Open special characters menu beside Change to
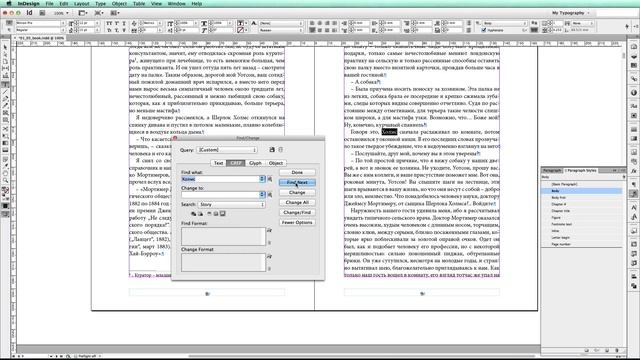Screen dimensions: 640x360 point(270,195)
